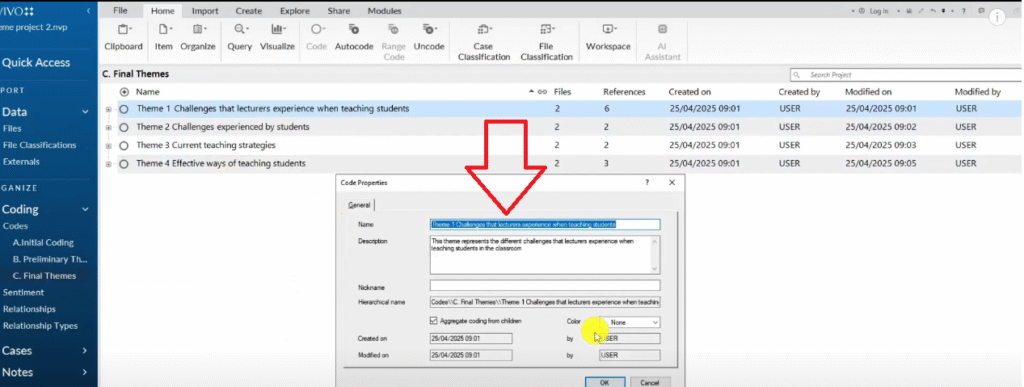Expand Theme 4 Effective ways of teaching

[x=108, y=164]
